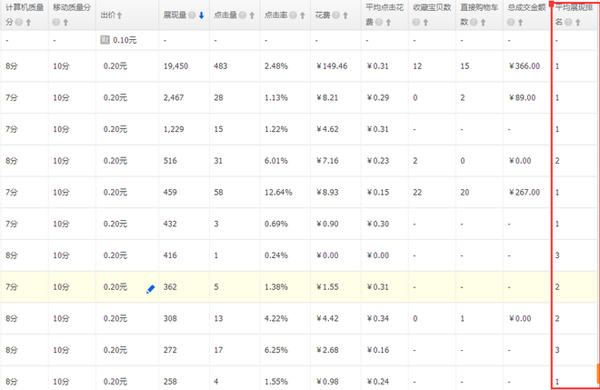Sort by 花费 using its up arrow
Viewport: 600px width, 390px height.
[x=345, y=15]
